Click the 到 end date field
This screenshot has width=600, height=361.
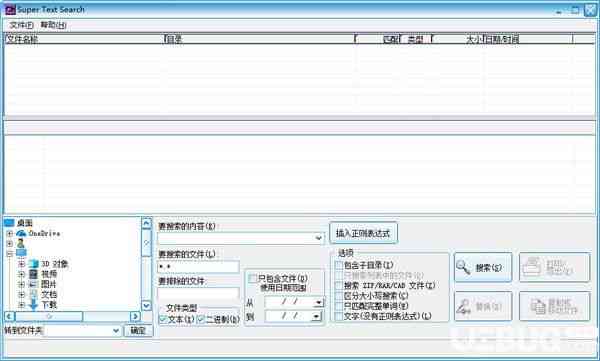tap(289, 317)
